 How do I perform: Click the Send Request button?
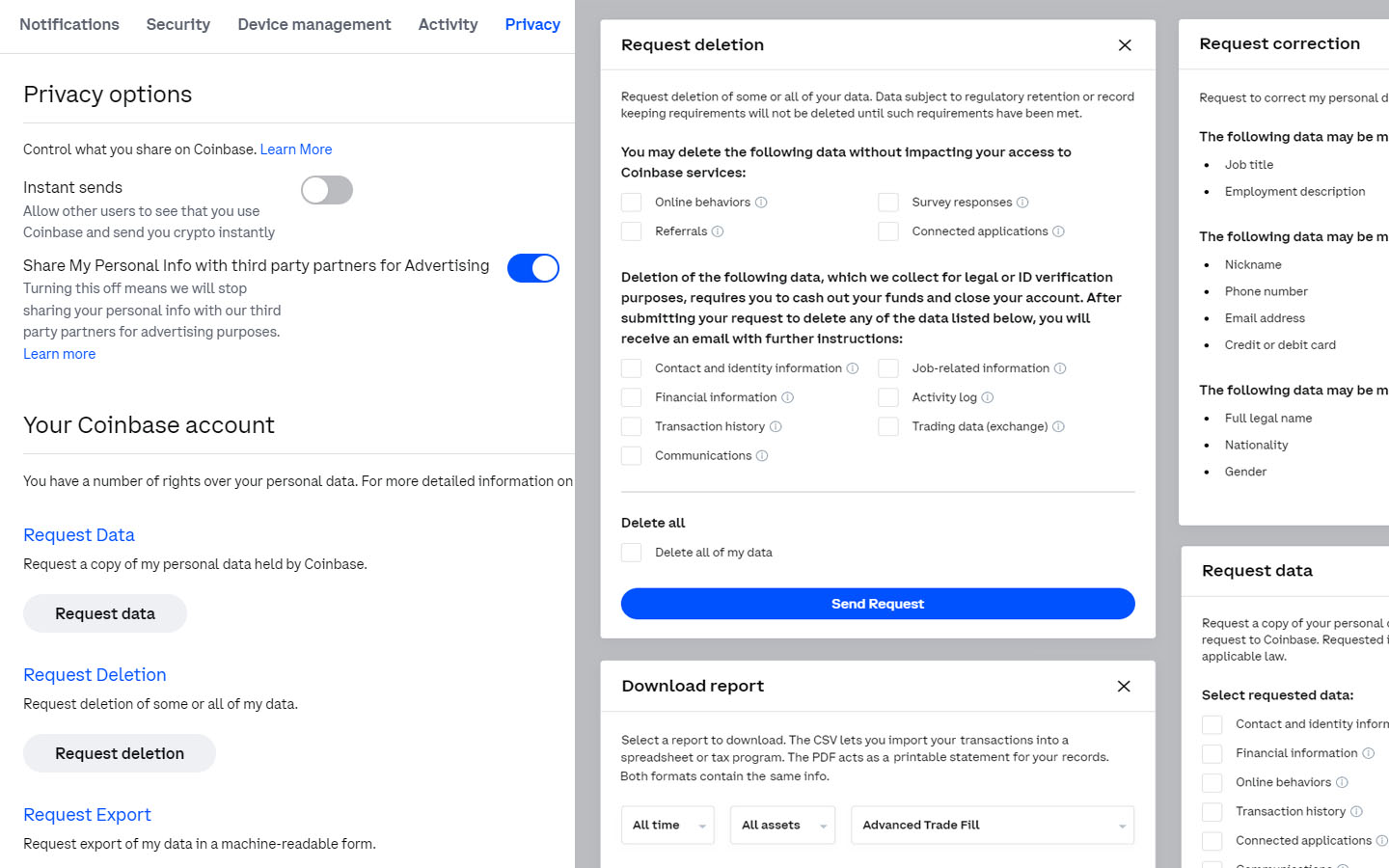[878, 604]
